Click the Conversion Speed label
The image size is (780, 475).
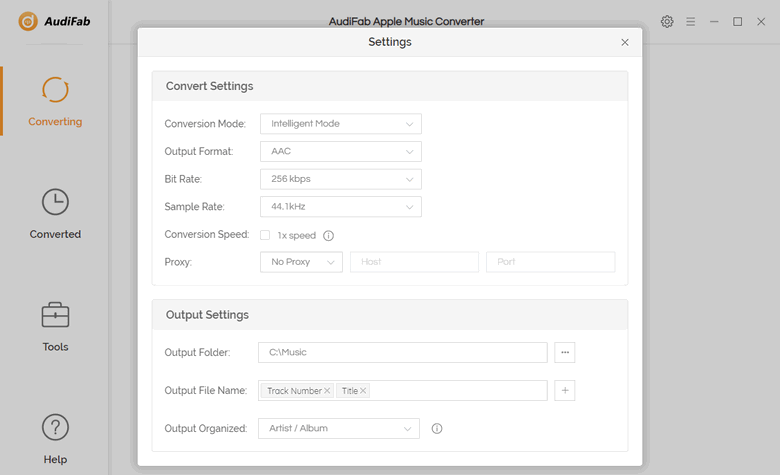point(207,234)
